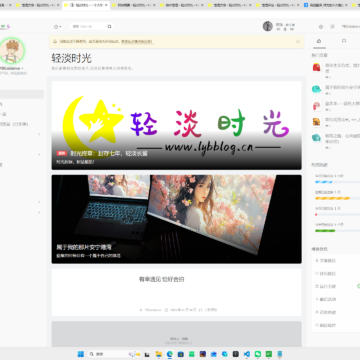The height and width of the screenshot is (360, 360).
Task: Open the pinned article 时光按章：封存七年，轻淡长留
Action: point(109,153)
